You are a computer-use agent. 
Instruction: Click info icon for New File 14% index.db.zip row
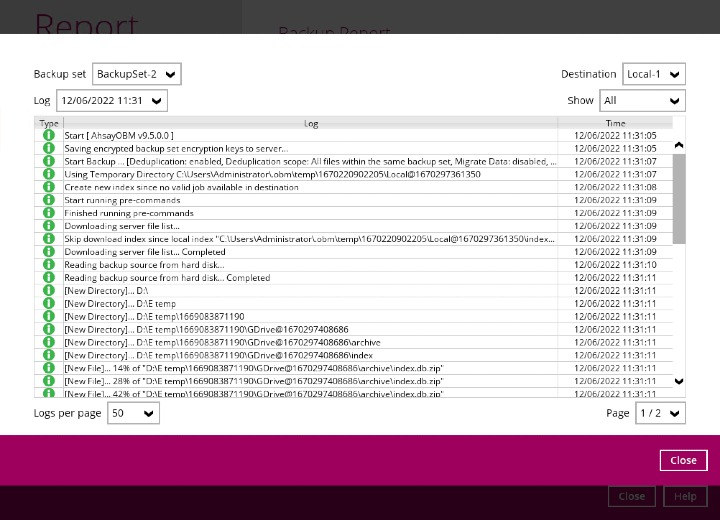tap(49, 368)
